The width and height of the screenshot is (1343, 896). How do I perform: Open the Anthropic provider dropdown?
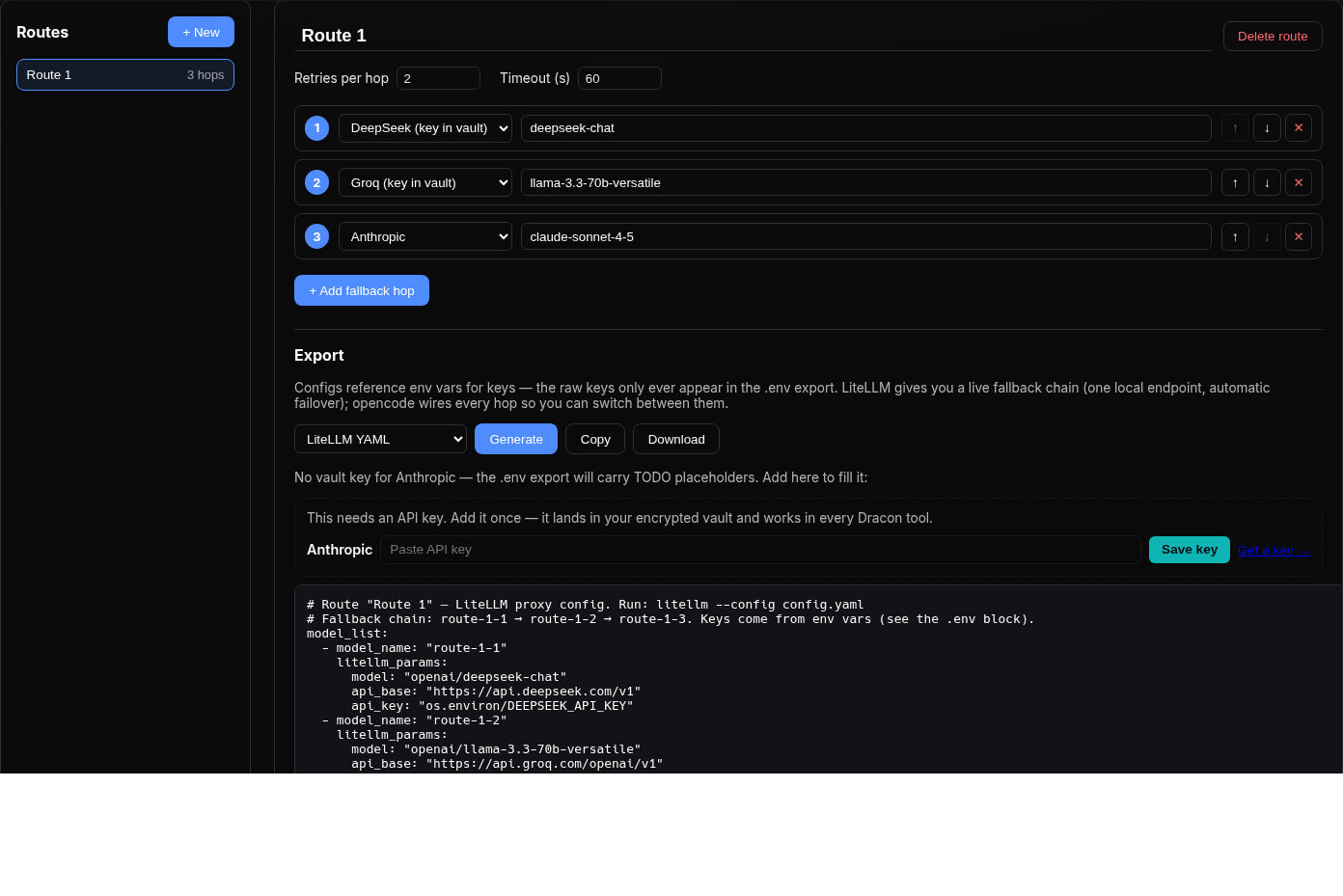425,236
